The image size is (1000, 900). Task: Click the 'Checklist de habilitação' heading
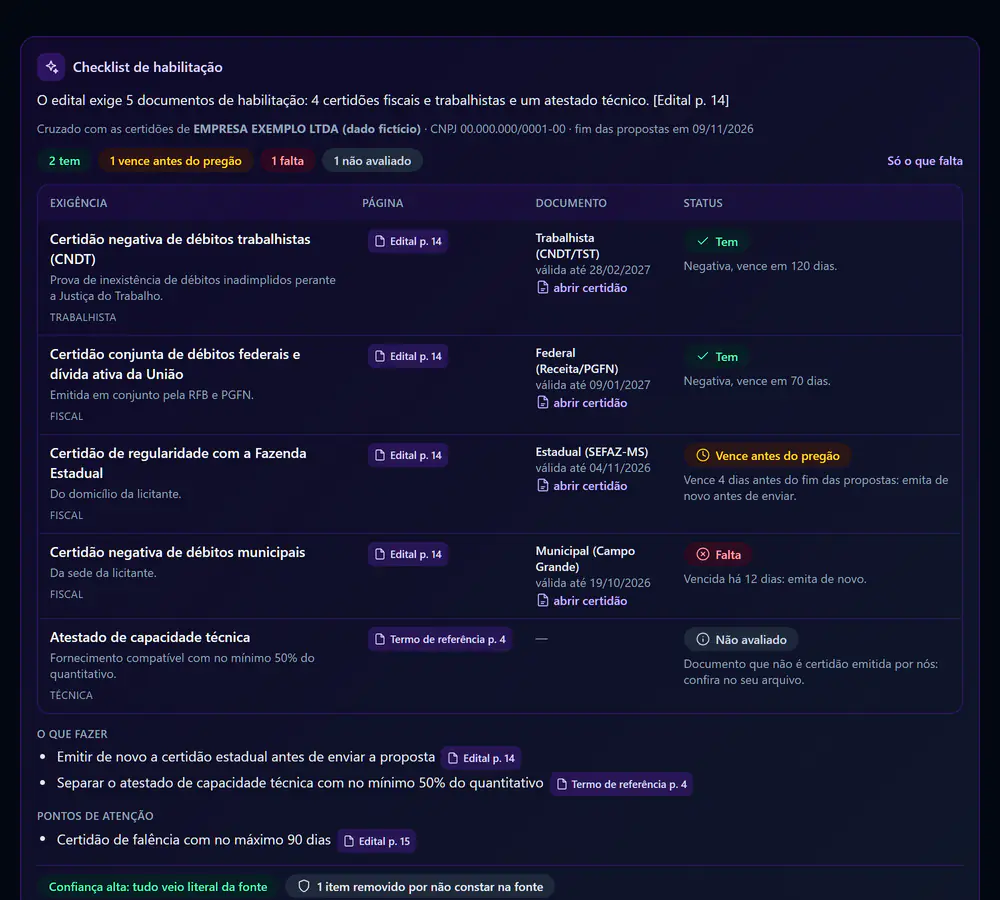click(x=147, y=67)
